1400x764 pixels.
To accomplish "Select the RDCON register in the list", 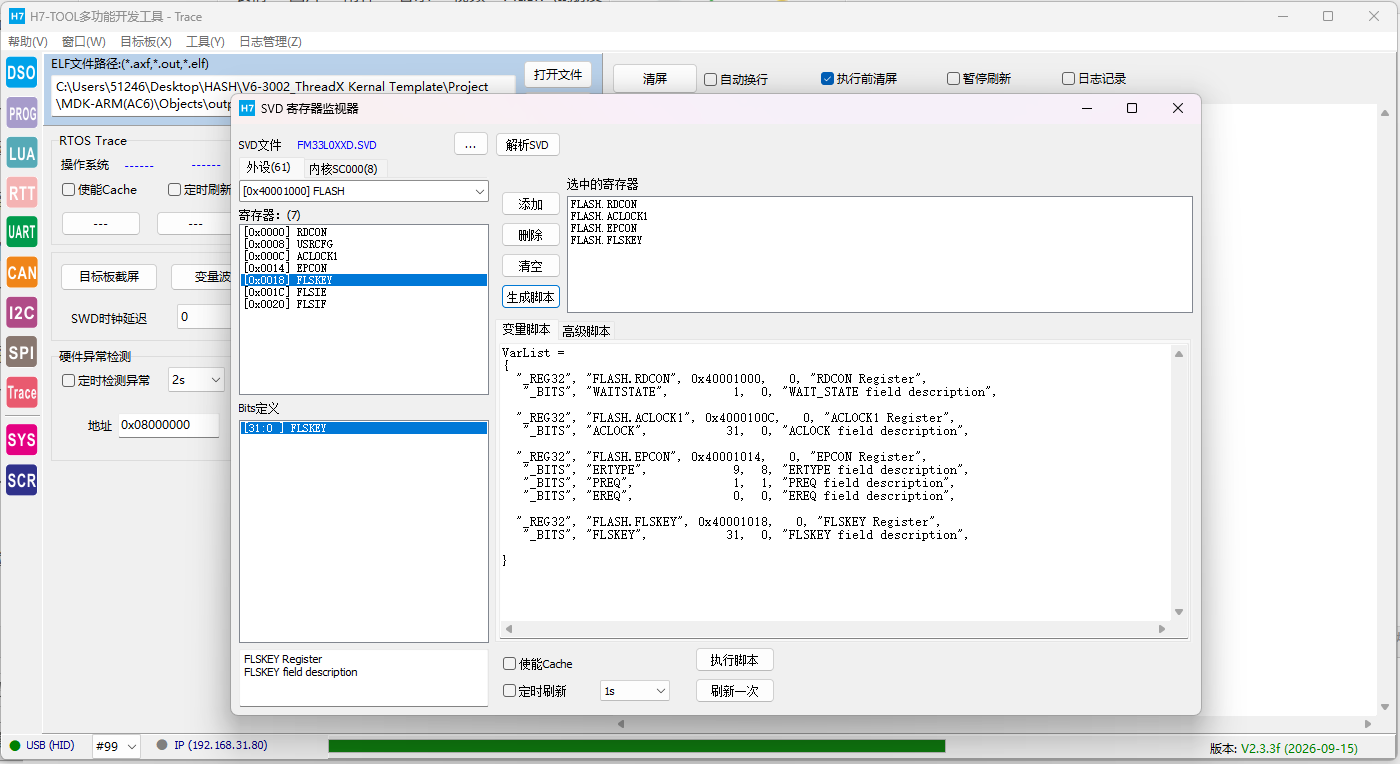I will [x=364, y=232].
